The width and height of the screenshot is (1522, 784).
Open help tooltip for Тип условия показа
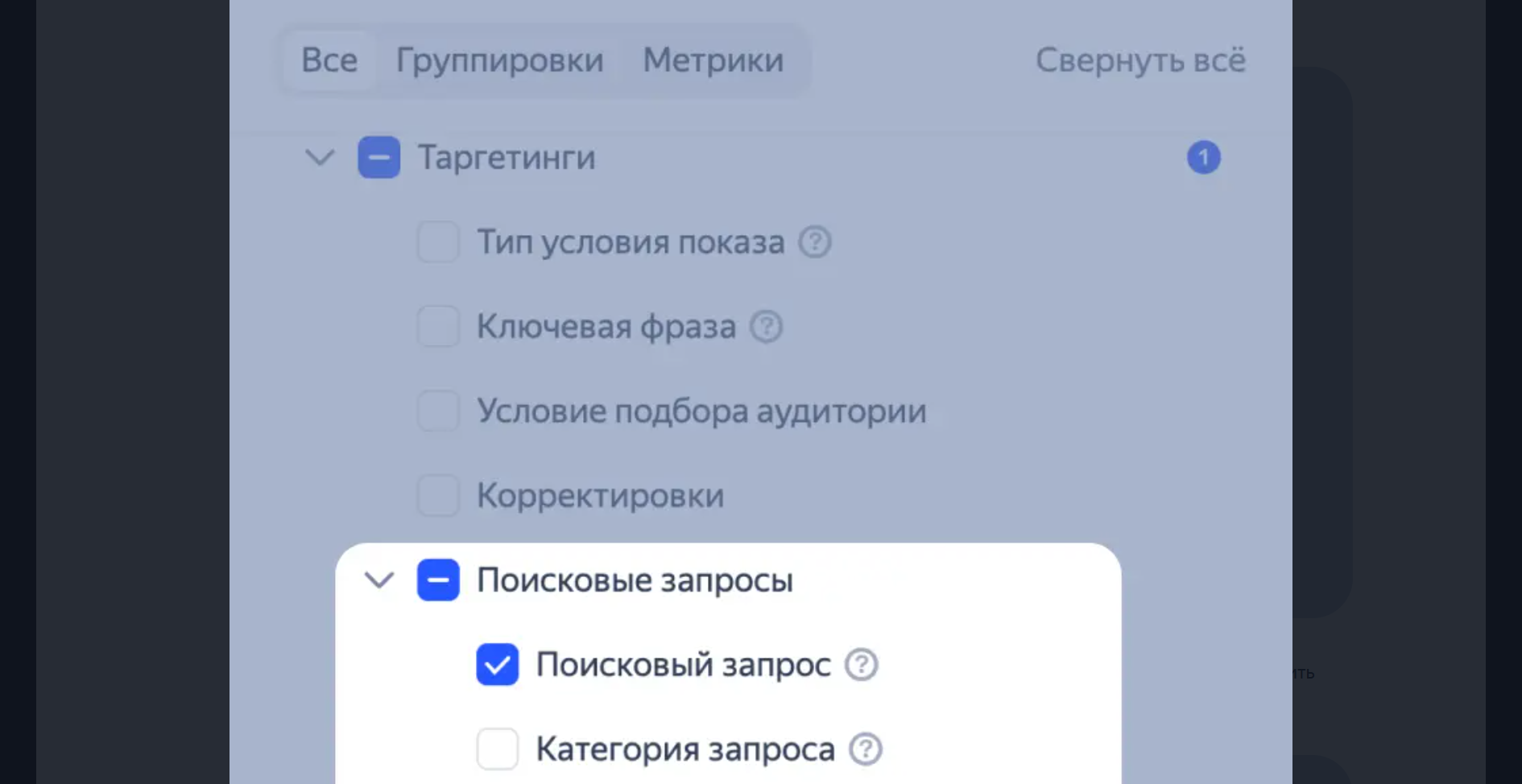coord(815,242)
